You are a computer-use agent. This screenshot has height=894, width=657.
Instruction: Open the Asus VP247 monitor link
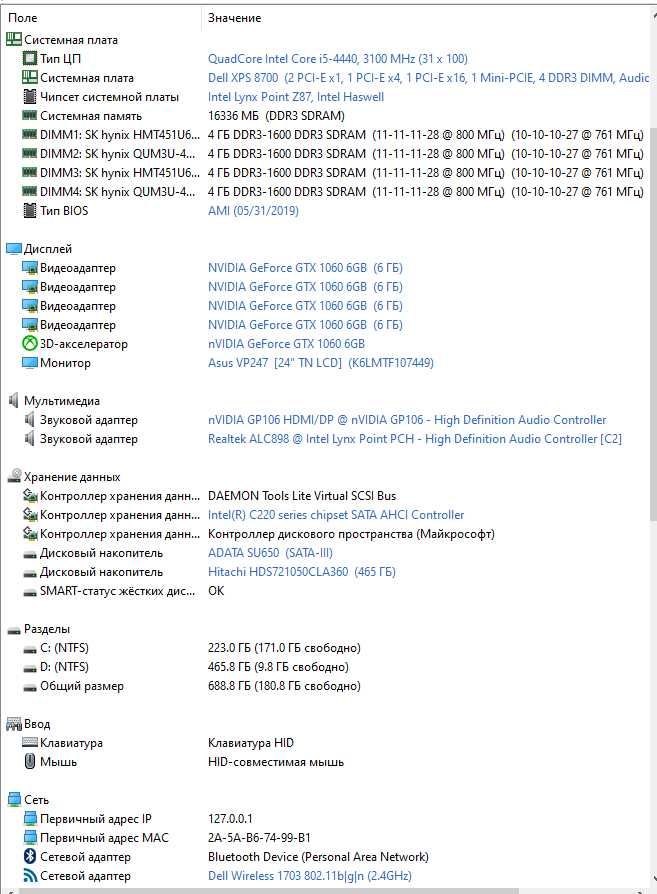(321, 363)
